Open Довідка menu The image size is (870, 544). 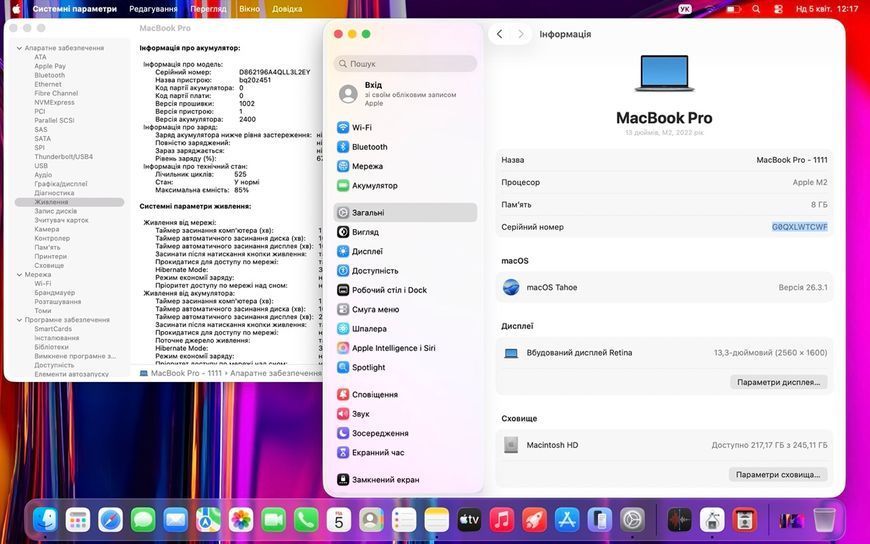(287, 9)
